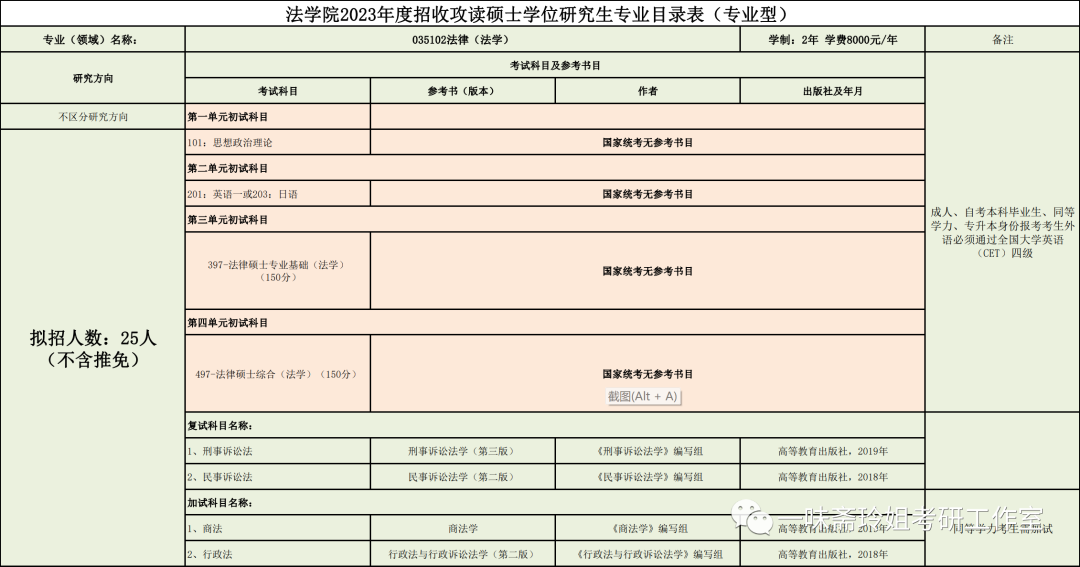
Task: Click the 截图(Alt + A) tooltip
Action: [643, 396]
